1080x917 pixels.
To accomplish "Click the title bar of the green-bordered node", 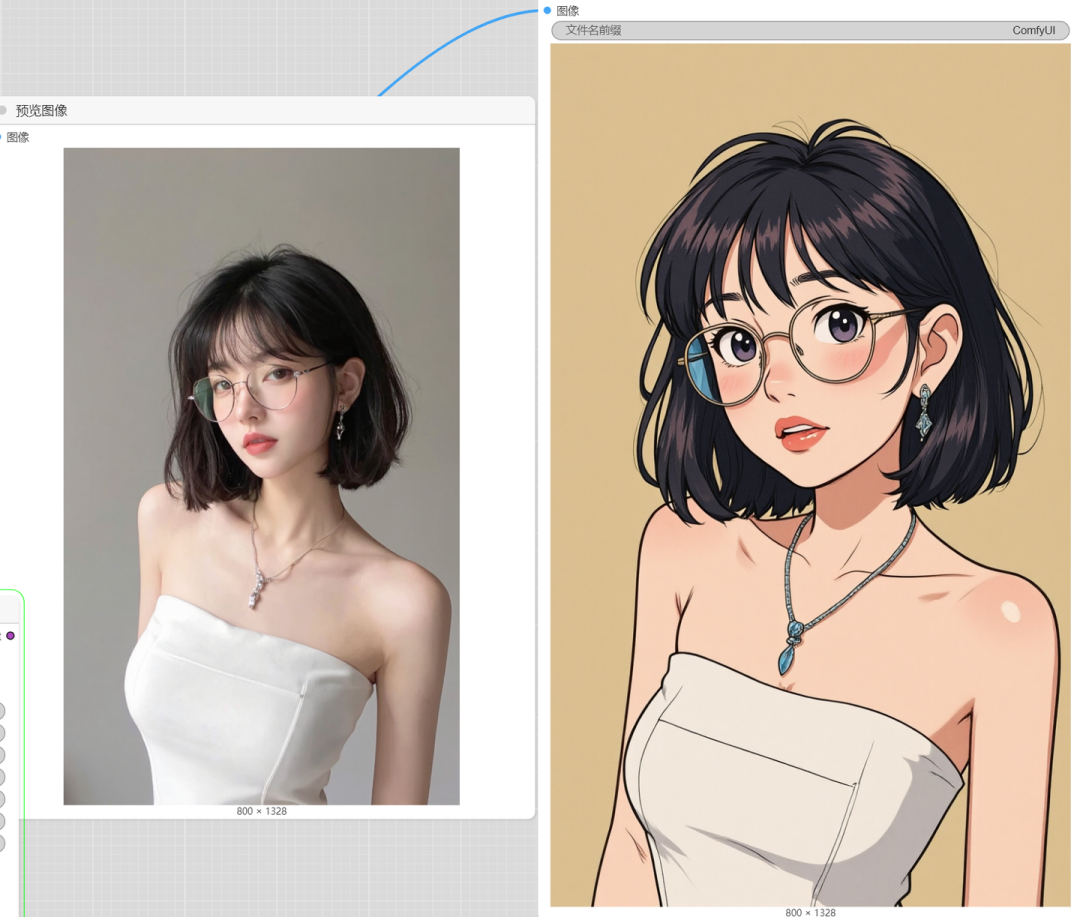I will (10, 606).
